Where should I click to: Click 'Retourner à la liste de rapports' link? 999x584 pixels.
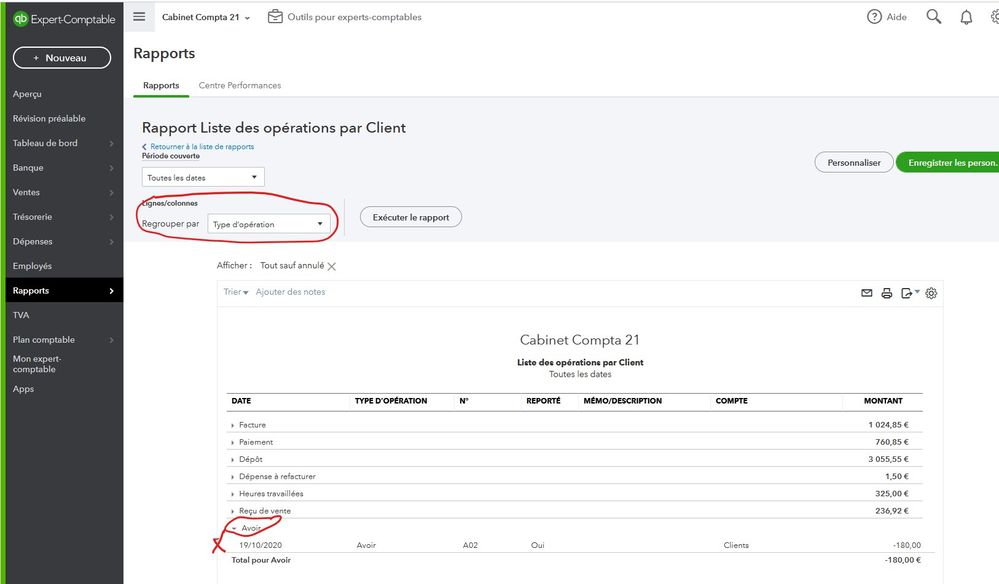pos(201,147)
